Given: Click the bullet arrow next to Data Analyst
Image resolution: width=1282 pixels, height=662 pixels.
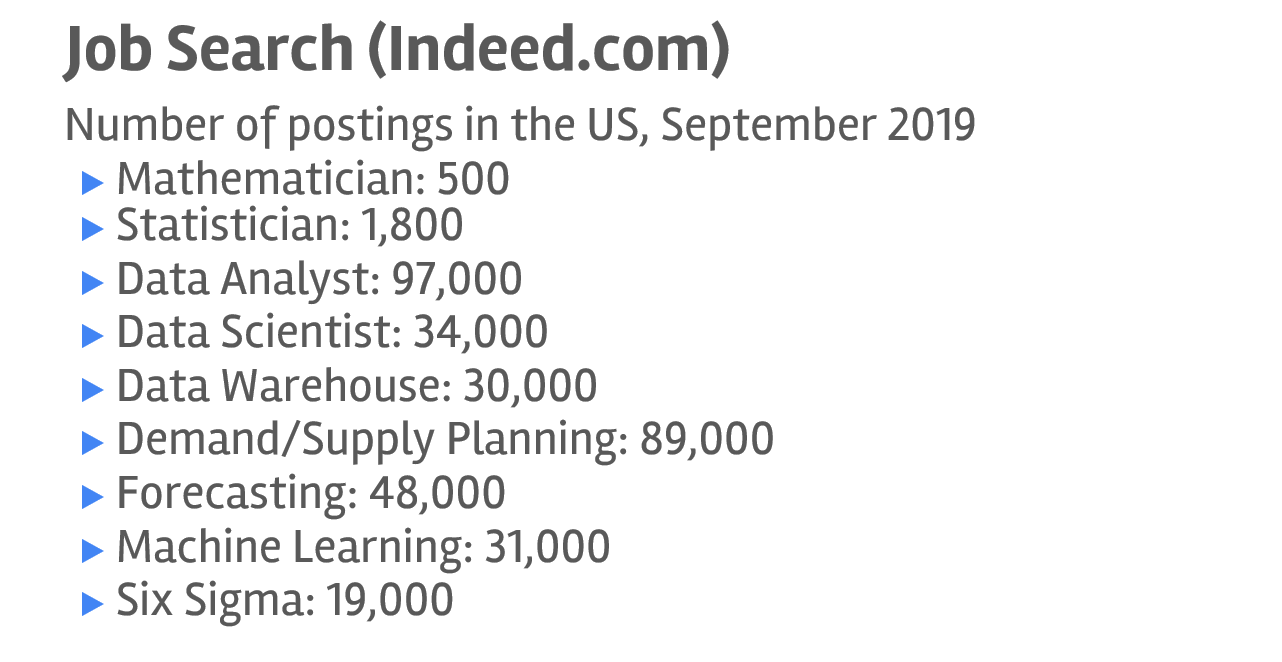Looking at the screenshot, I should click(x=93, y=282).
